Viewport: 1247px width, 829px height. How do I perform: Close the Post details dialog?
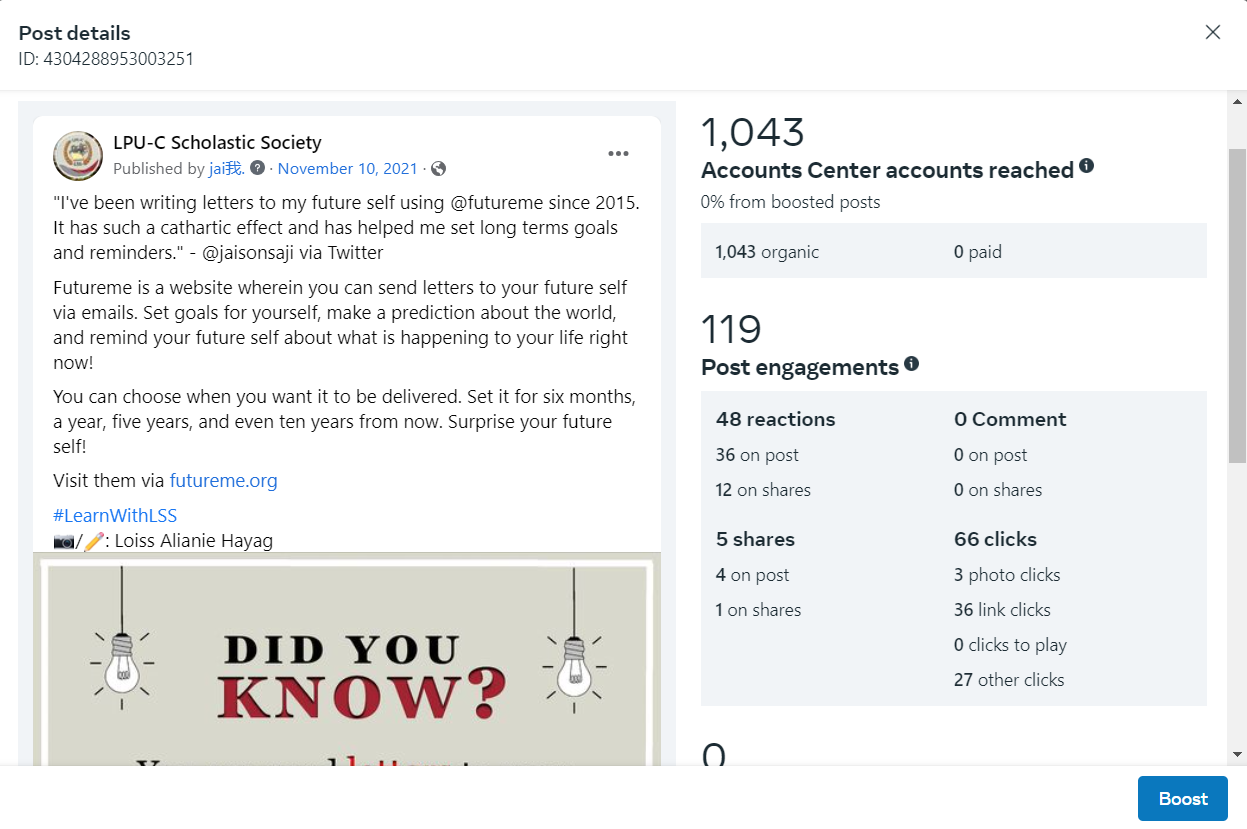tap(1213, 32)
